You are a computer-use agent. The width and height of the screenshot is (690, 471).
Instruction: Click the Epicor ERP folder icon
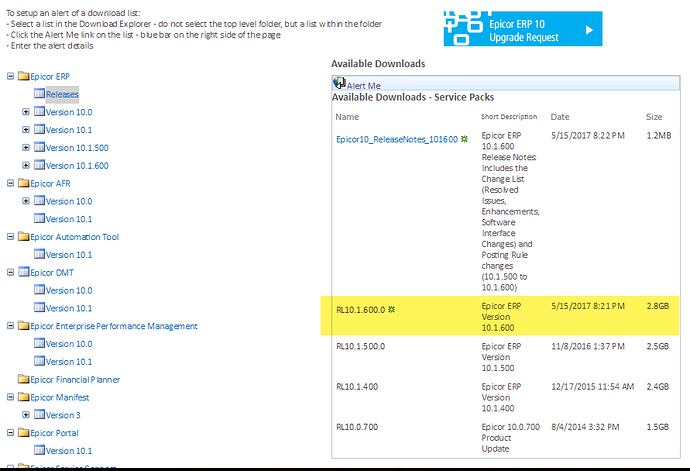coord(24,76)
